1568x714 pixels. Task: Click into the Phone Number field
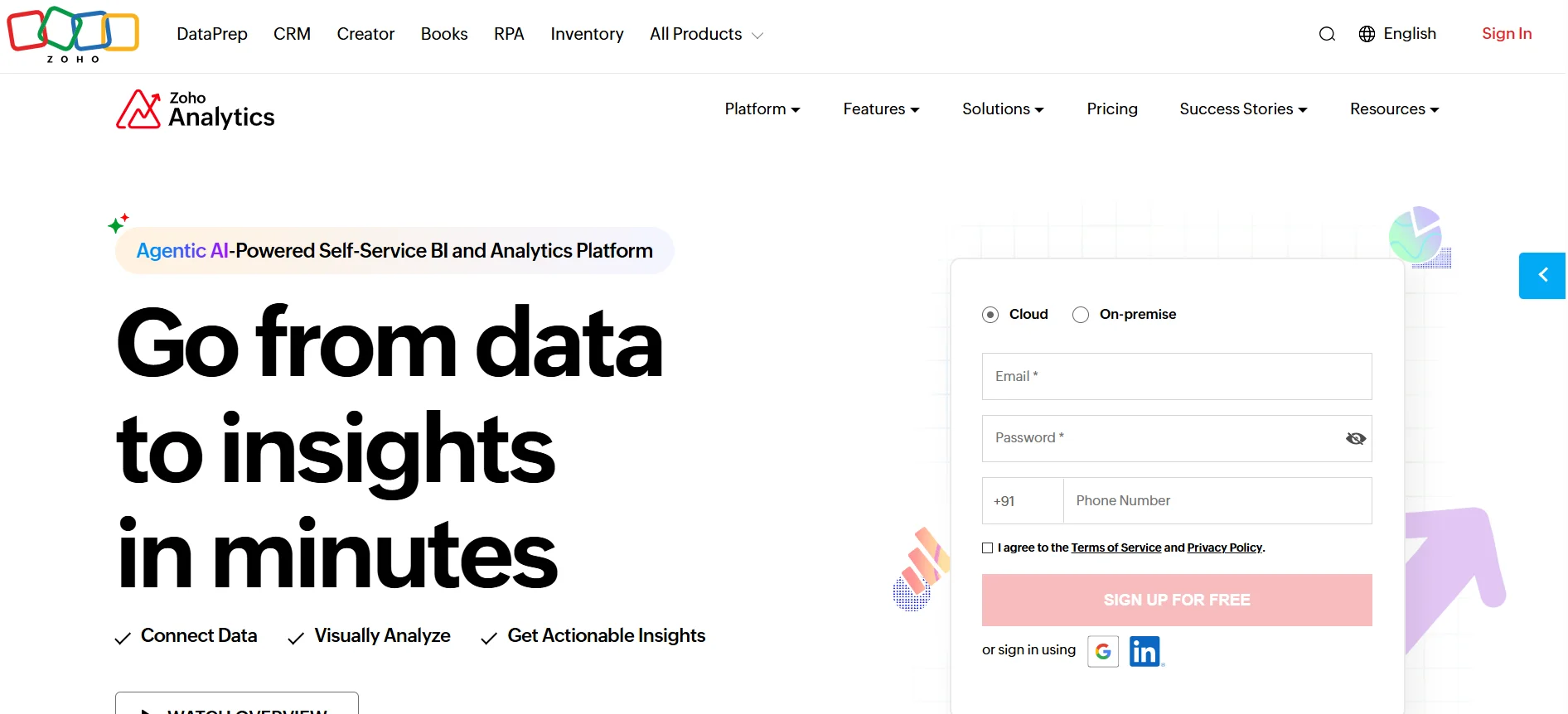click(1217, 501)
